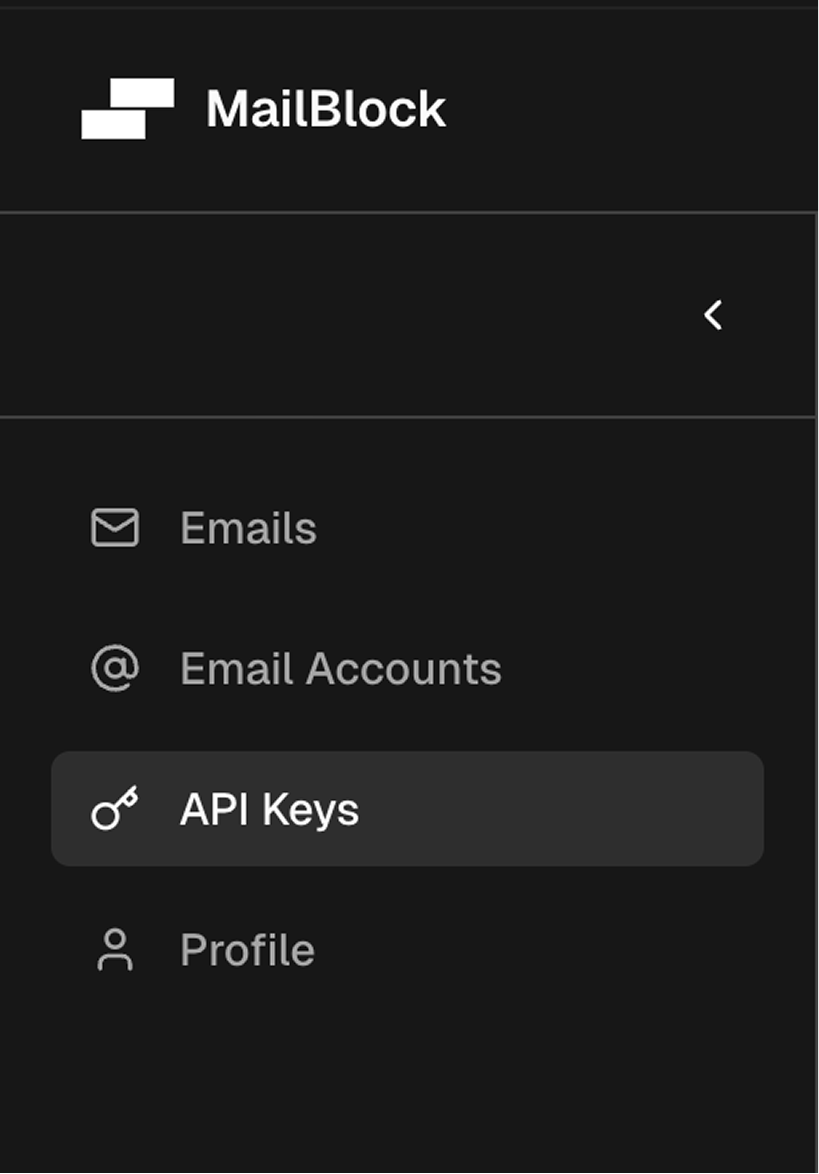Select the @ icon for Email Accounts
The height and width of the screenshot is (1174, 819).
[x=113, y=668]
